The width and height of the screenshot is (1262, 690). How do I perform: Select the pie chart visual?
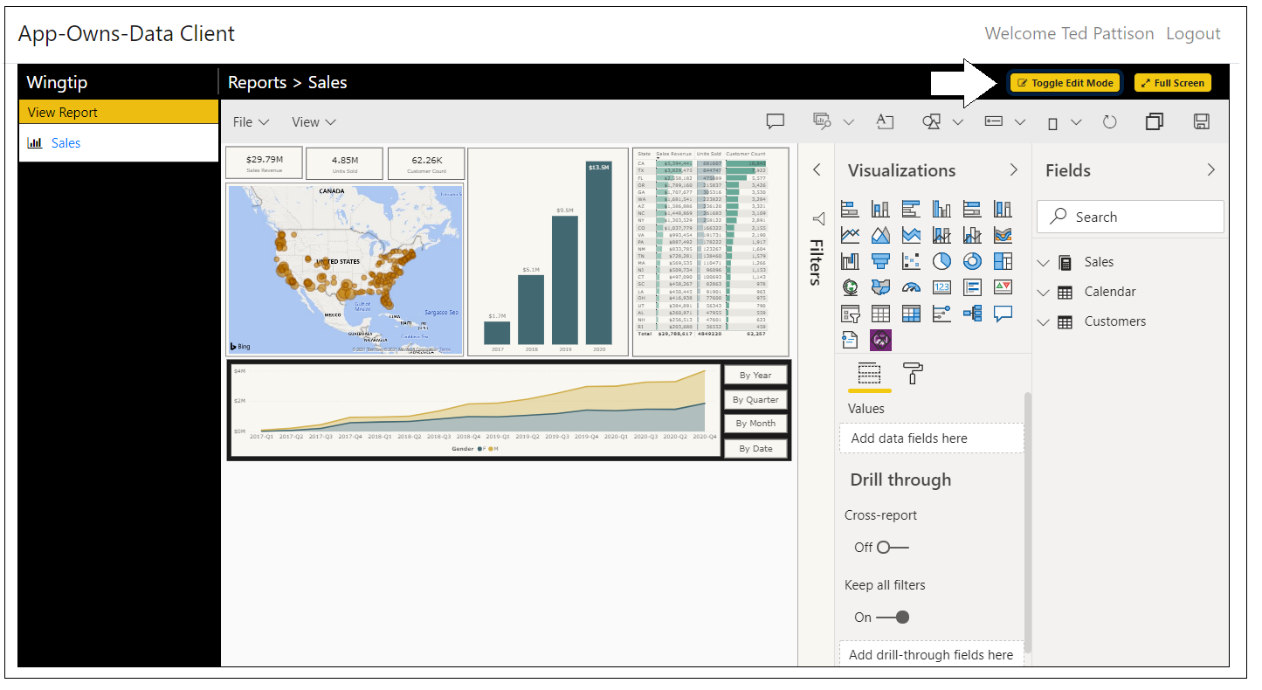pyautogui.click(x=941, y=261)
